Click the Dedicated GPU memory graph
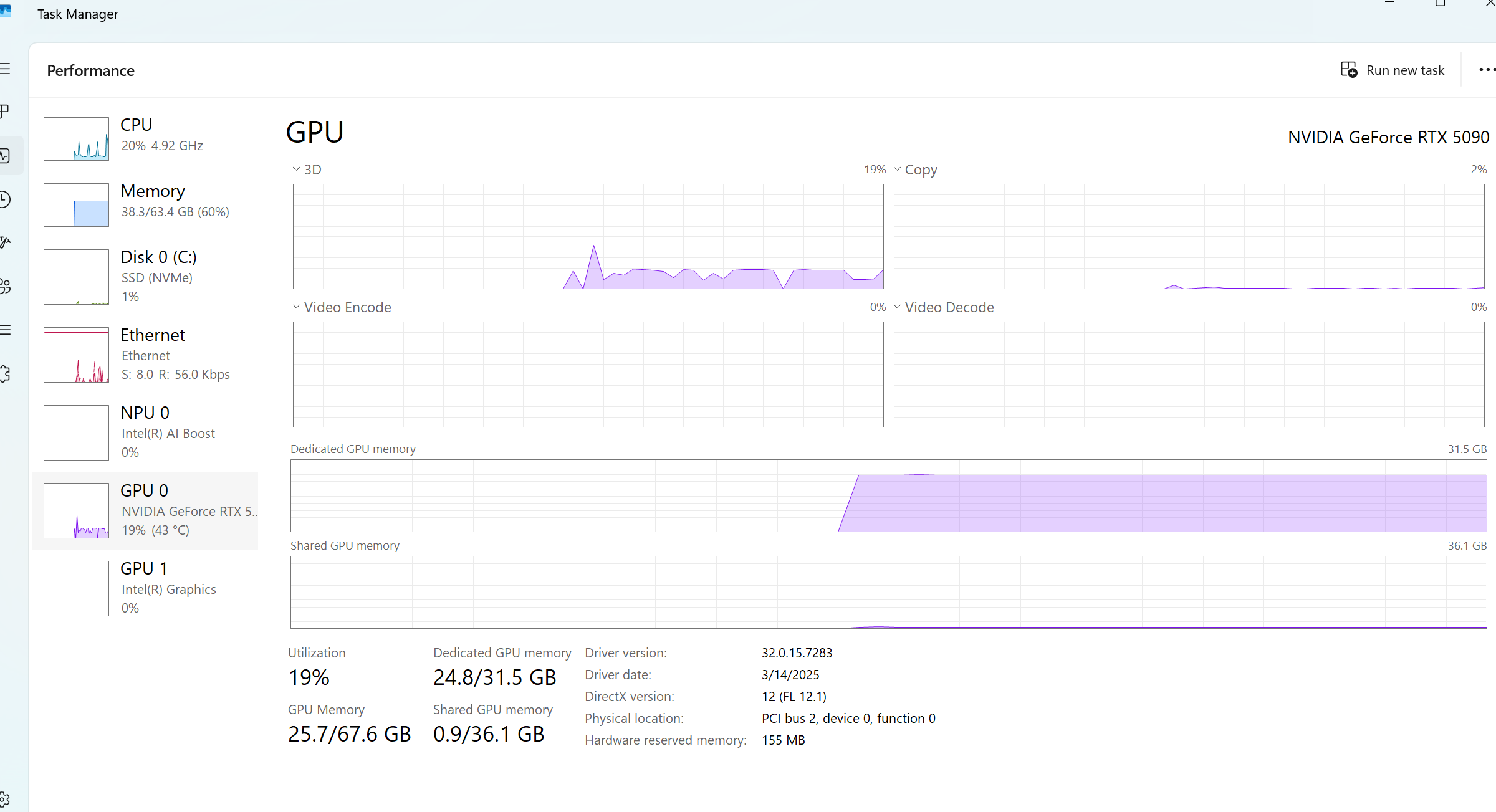 [x=889, y=496]
